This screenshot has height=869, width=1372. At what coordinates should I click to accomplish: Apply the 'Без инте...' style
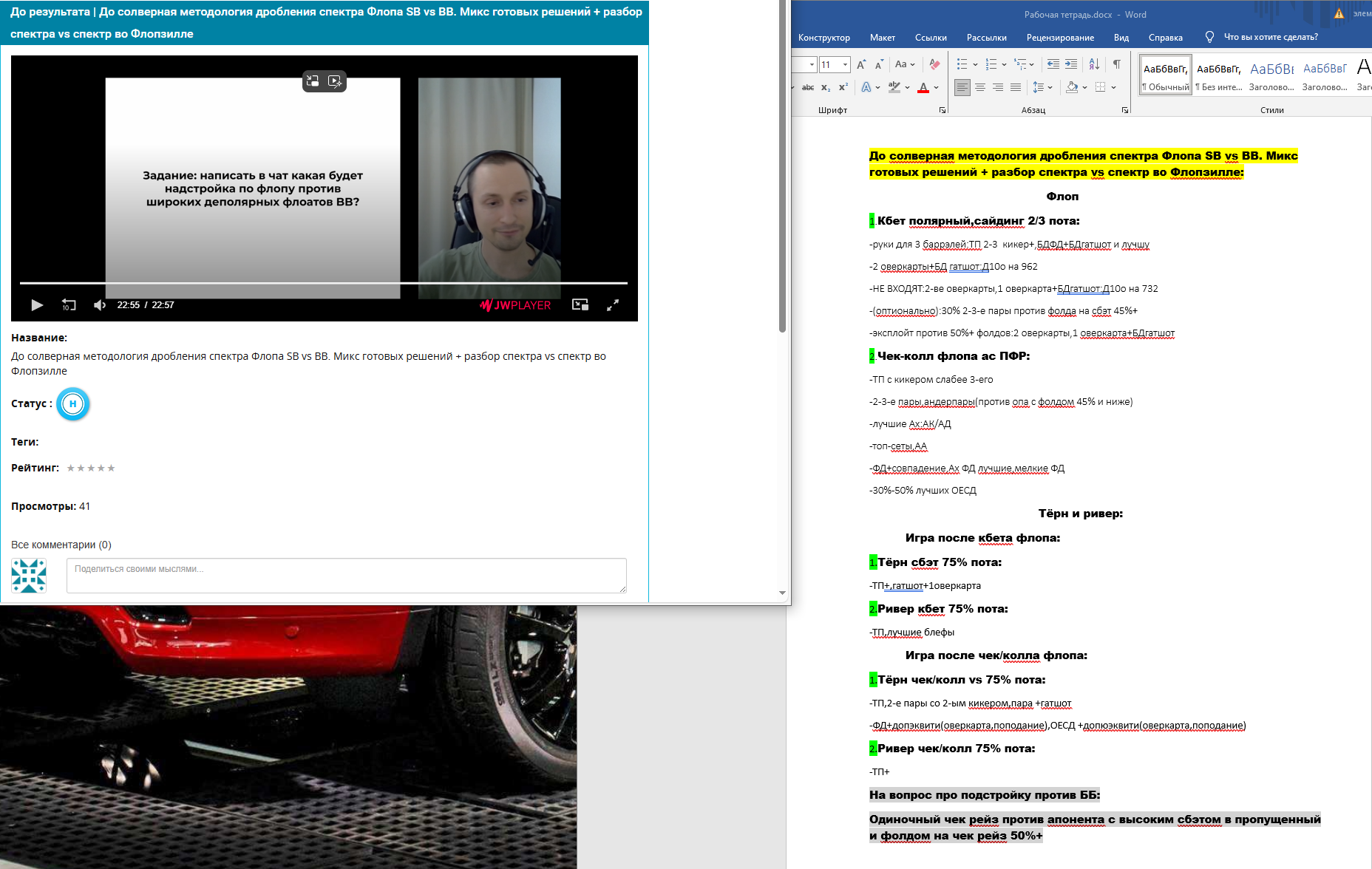1219,75
